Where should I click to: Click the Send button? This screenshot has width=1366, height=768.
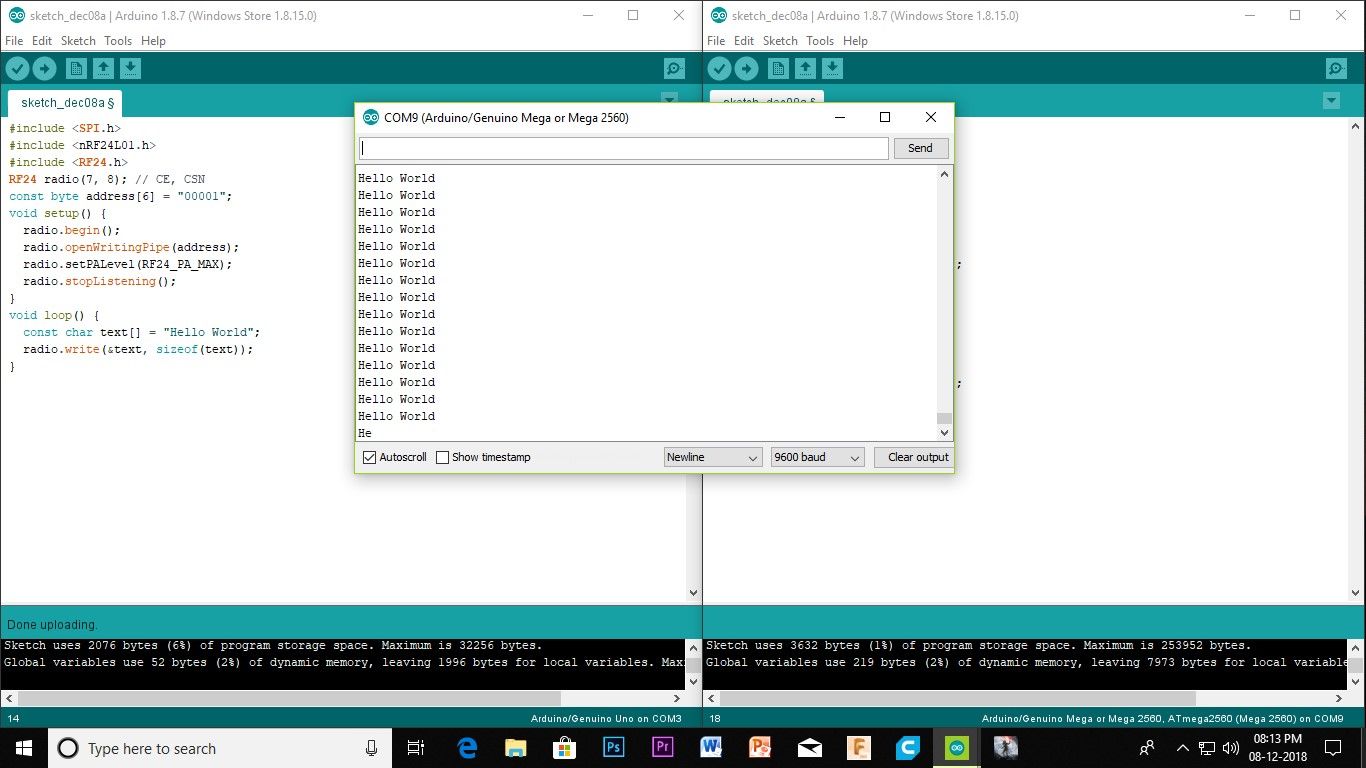pyautogui.click(x=920, y=148)
